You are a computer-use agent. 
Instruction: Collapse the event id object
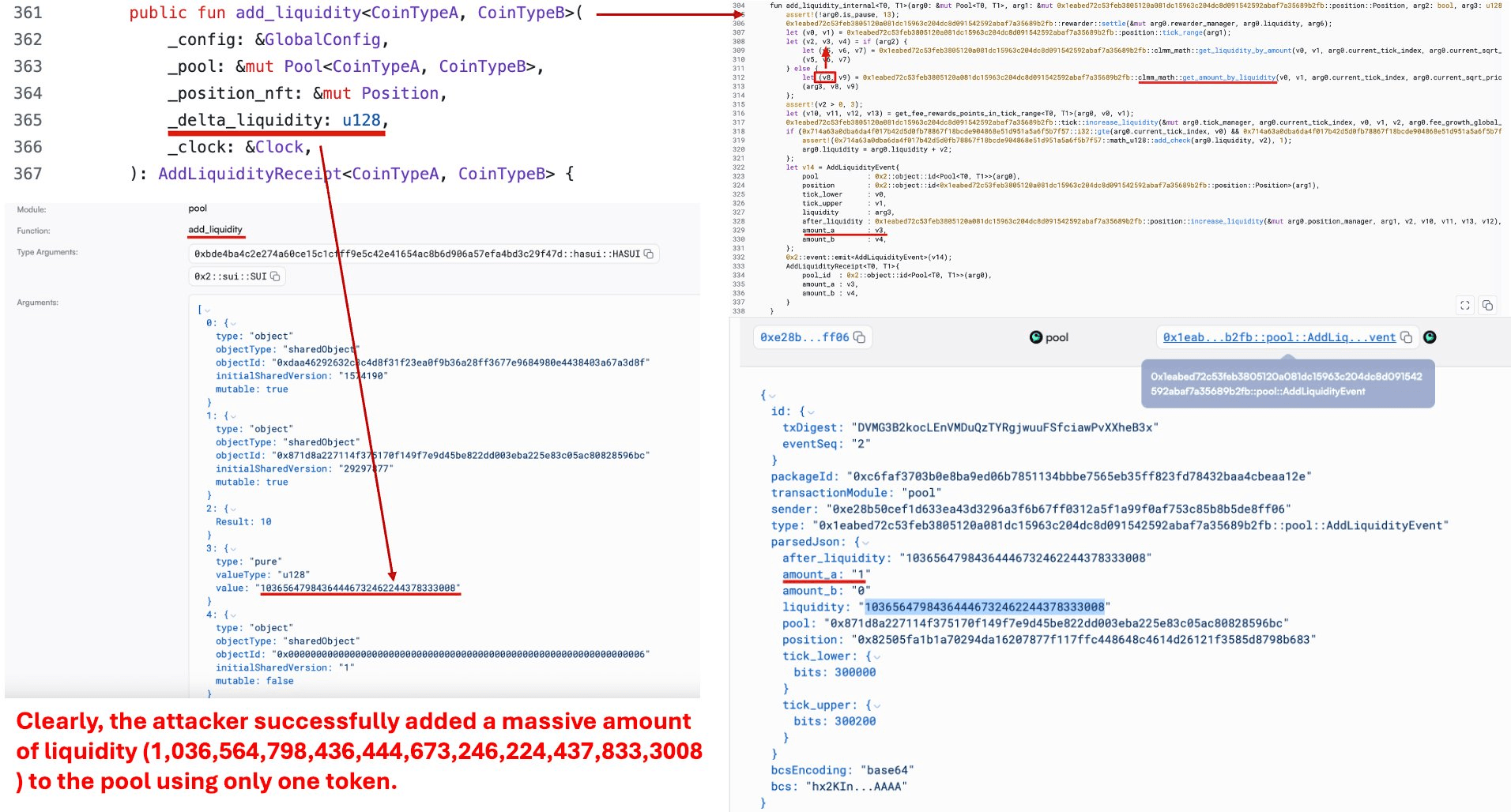(x=810, y=412)
